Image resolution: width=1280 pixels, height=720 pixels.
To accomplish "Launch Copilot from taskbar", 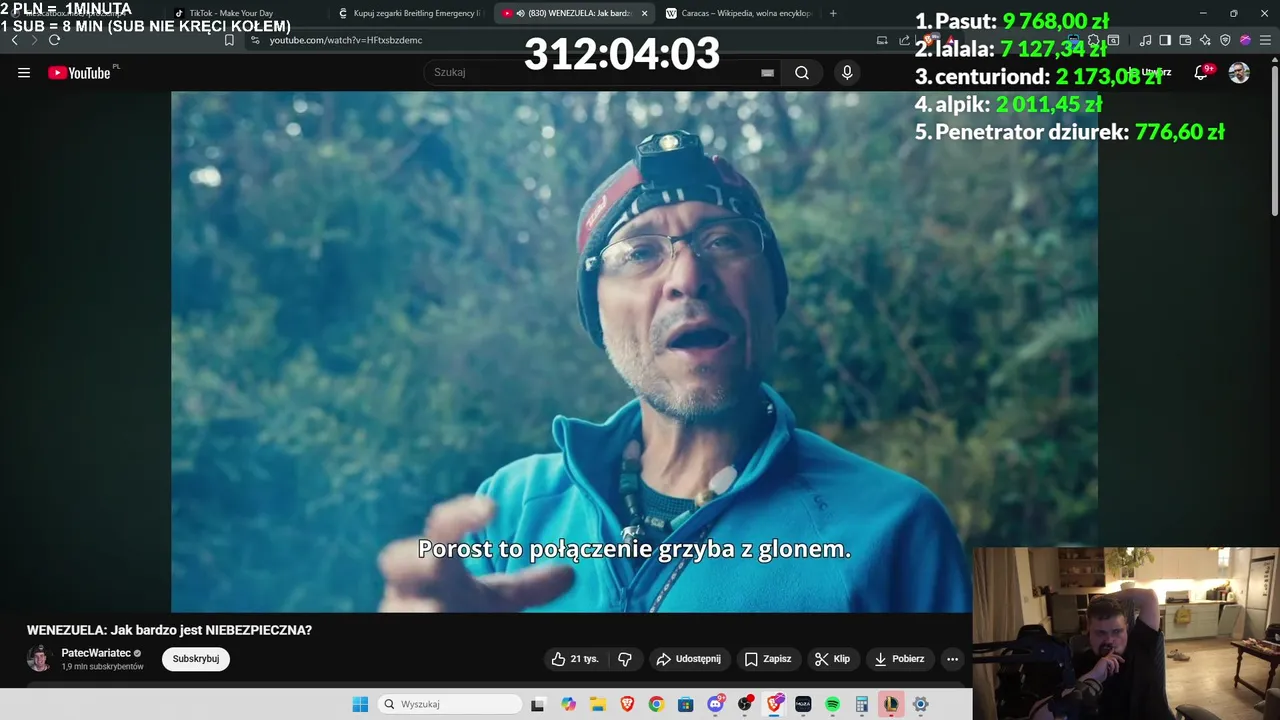I will 568,704.
